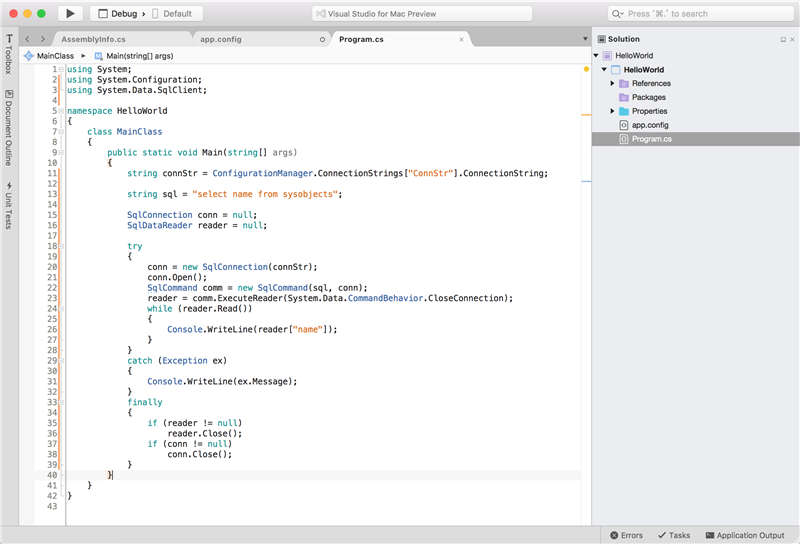
Task: Open the Document Outline side panel
Action: click(x=9, y=128)
